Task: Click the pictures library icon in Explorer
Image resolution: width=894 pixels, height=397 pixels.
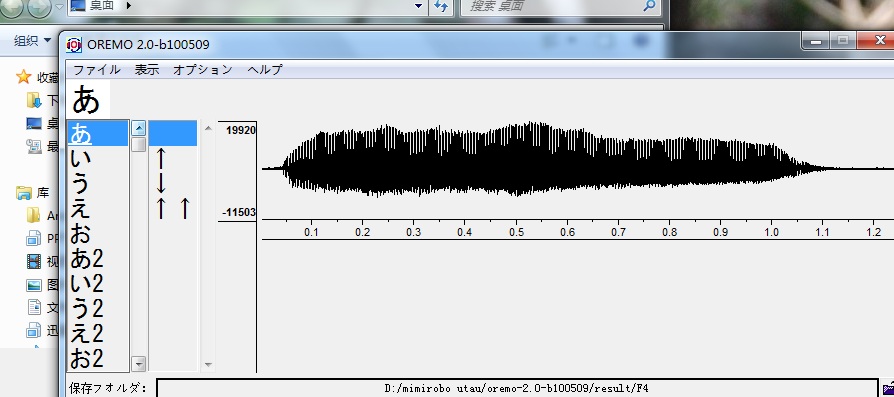Action: [34, 285]
